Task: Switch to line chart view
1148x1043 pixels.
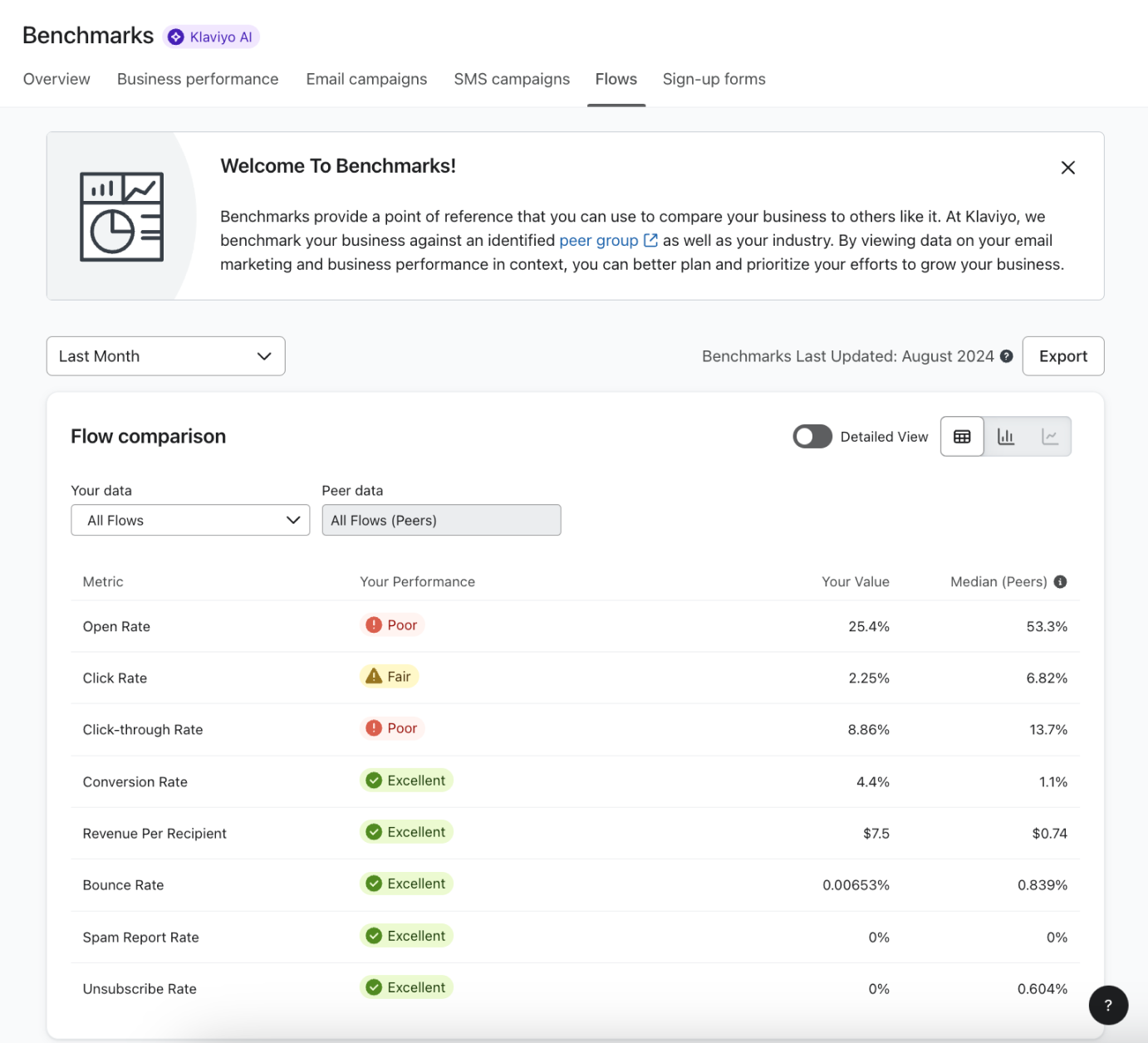Action: click(1049, 436)
